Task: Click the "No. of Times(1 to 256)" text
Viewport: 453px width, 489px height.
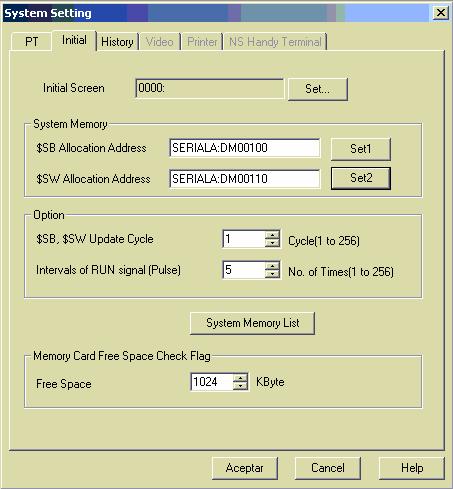Action: (341, 272)
